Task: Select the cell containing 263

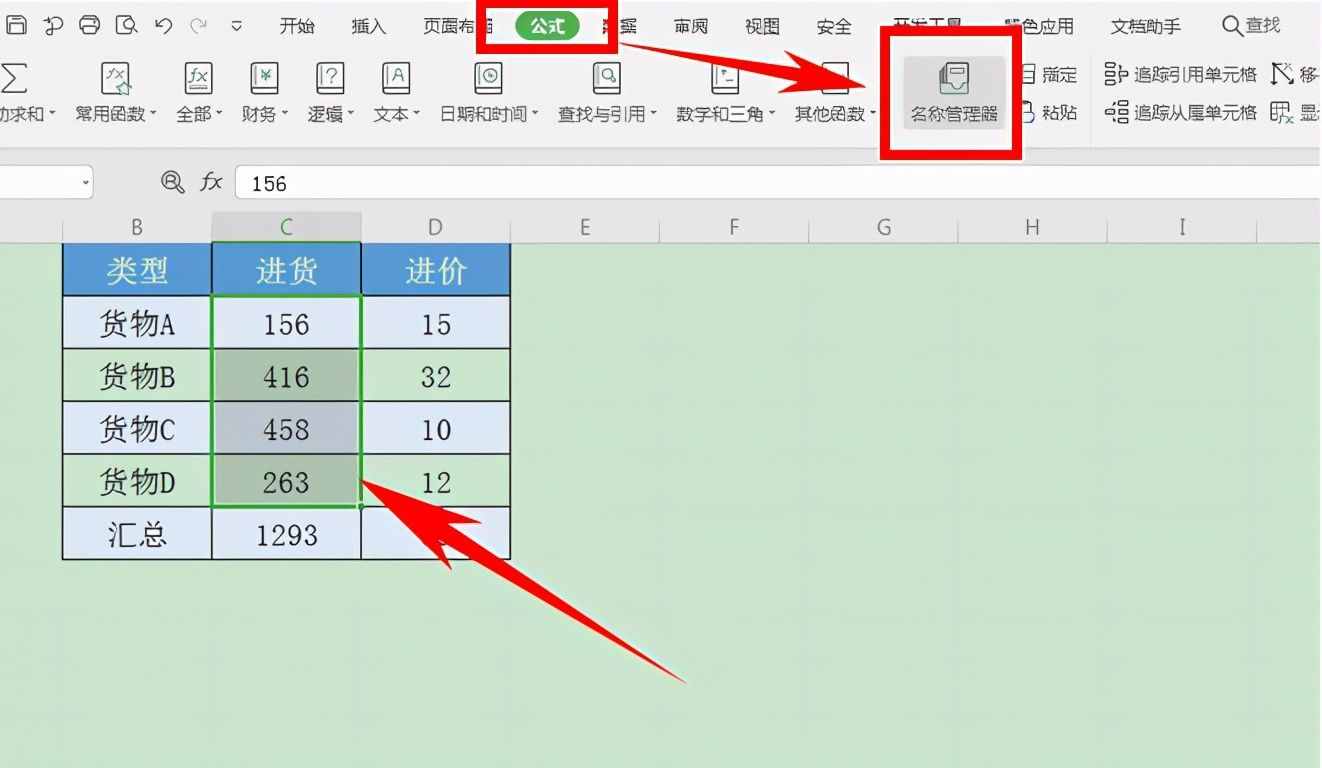Action: pyautogui.click(x=286, y=482)
